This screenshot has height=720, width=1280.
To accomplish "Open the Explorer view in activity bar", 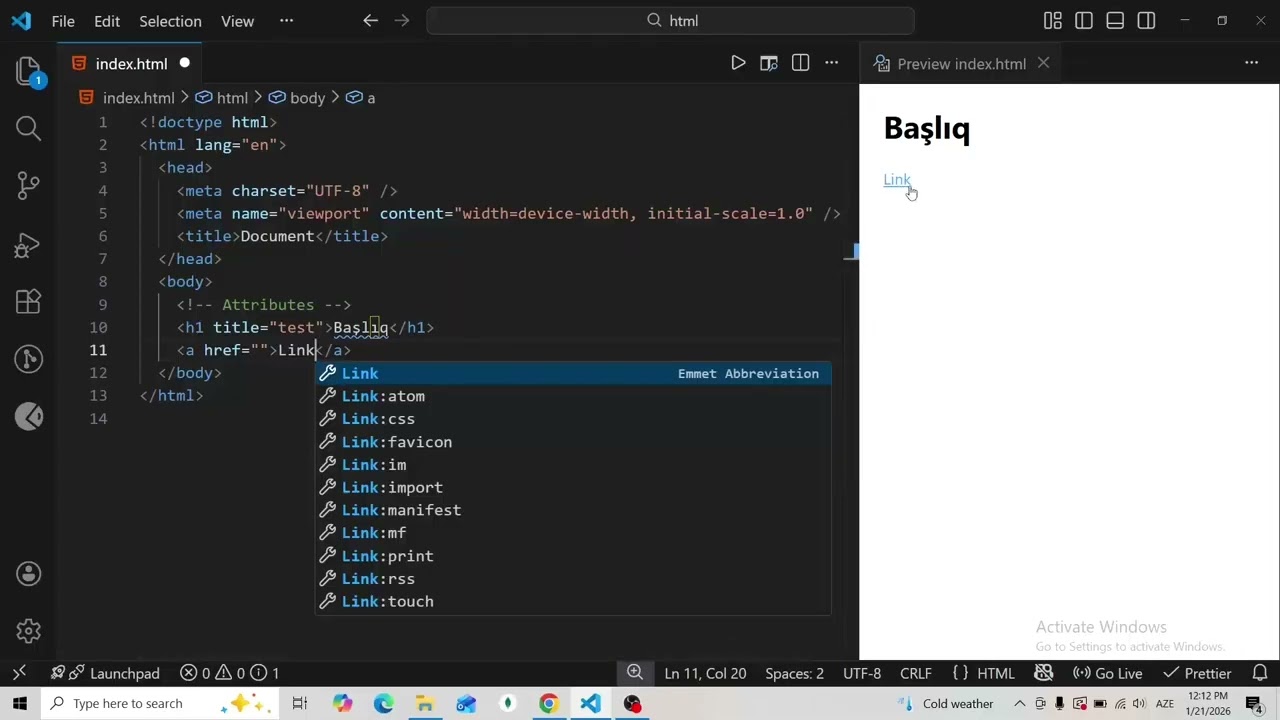I will click(x=28, y=71).
